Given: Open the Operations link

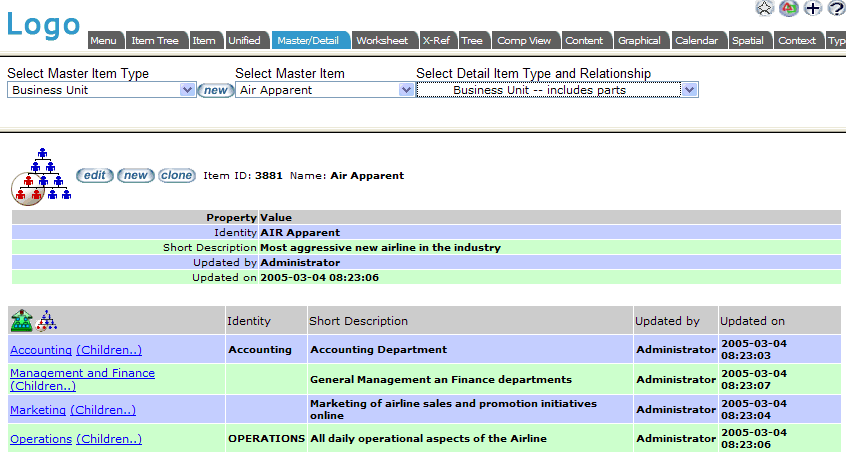Looking at the screenshot, I should coord(41,439).
